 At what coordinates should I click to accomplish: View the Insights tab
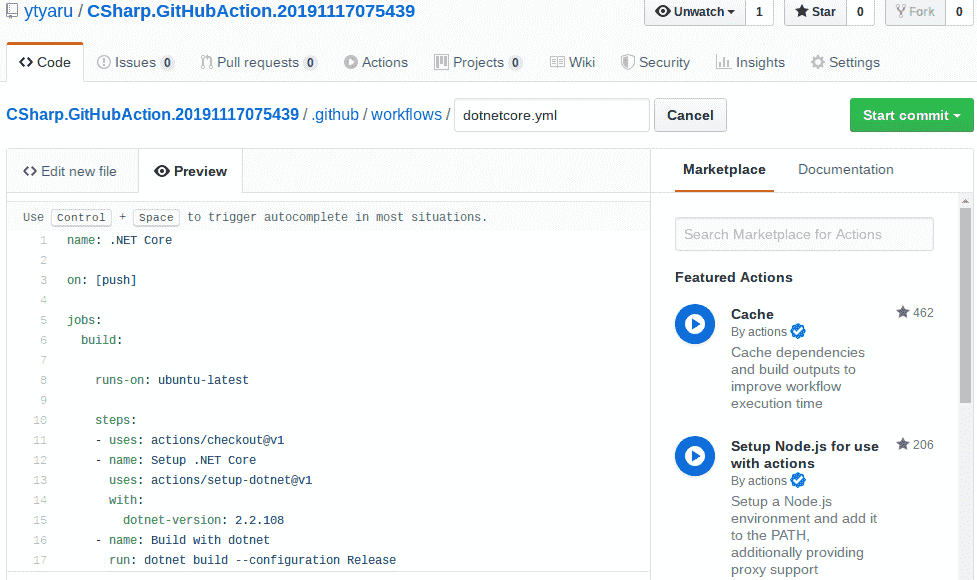tap(751, 62)
